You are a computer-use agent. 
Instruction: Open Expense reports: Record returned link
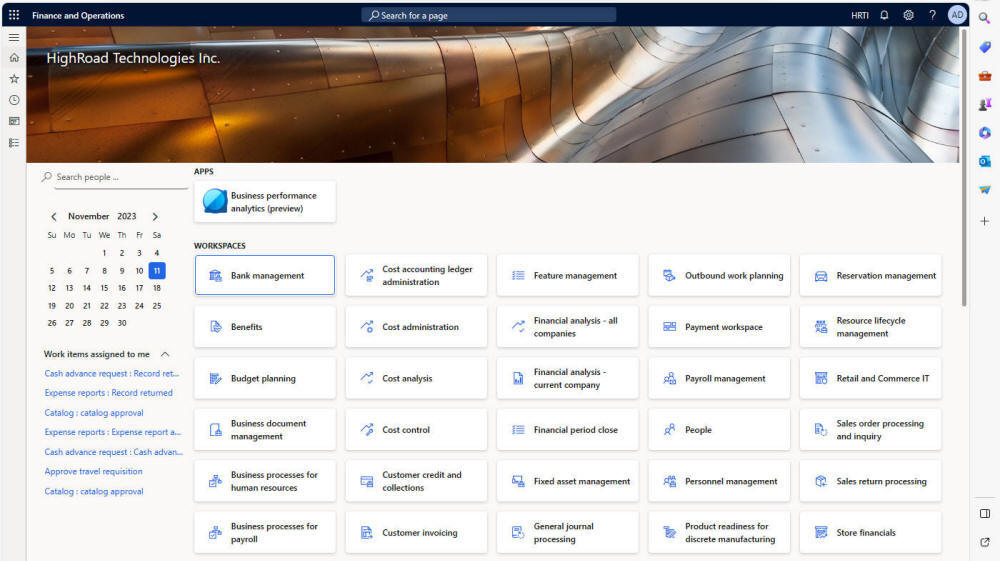pyautogui.click(x=108, y=393)
